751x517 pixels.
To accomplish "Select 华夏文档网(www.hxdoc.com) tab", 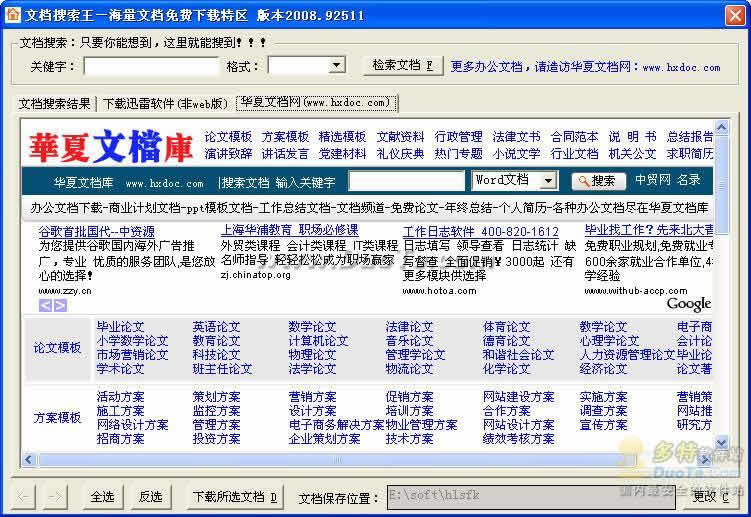I will 316,103.
